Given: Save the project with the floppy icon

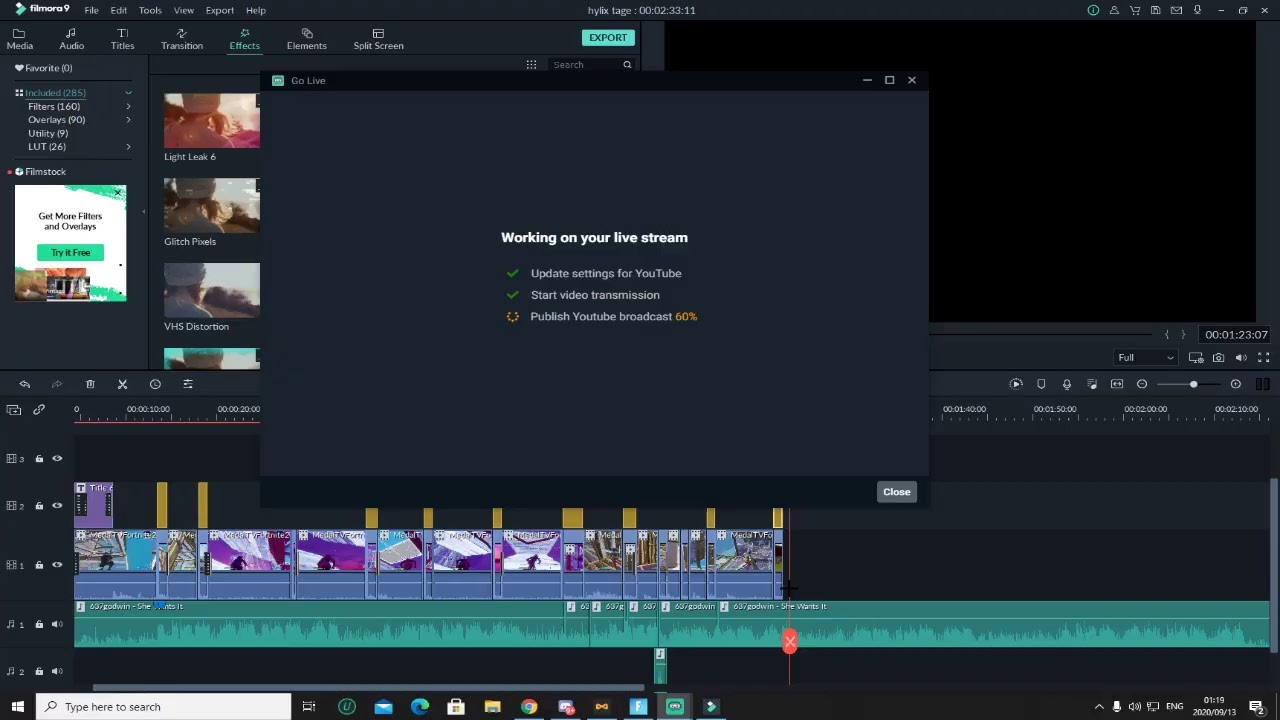Looking at the screenshot, I should 1156,10.
